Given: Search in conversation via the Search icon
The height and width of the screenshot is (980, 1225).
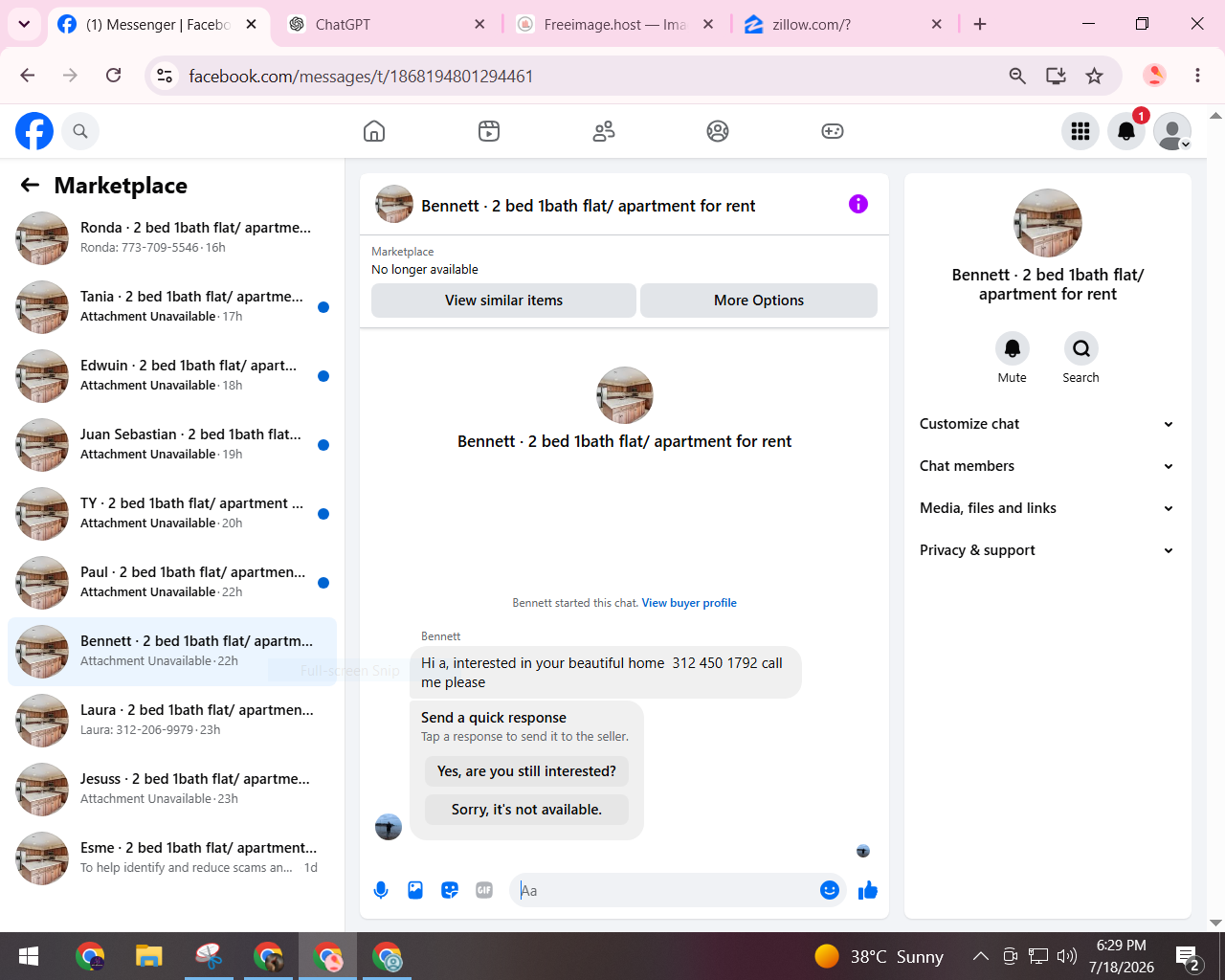Looking at the screenshot, I should [x=1081, y=348].
